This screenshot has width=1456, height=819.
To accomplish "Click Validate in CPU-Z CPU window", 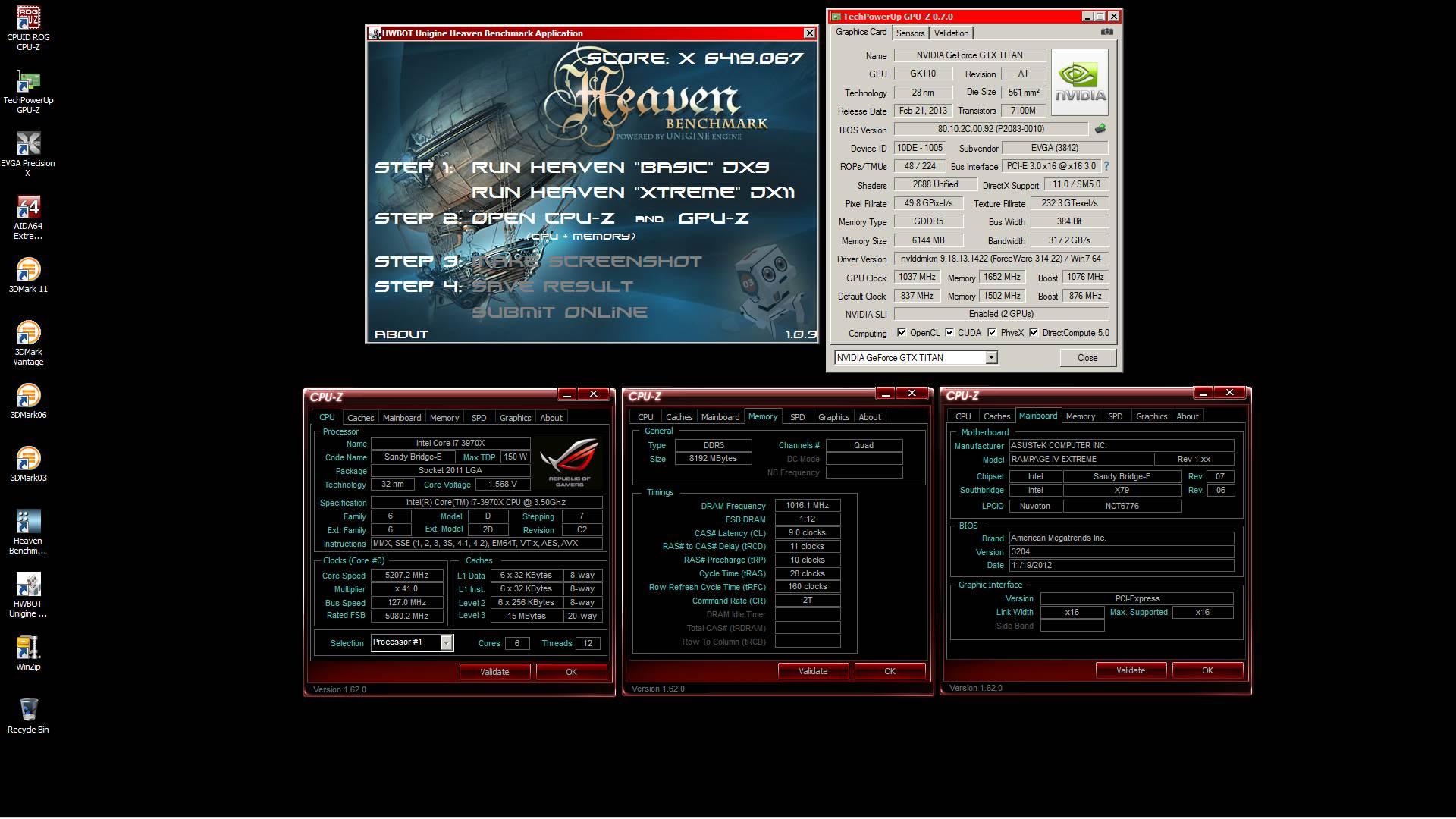I will [x=494, y=672].
